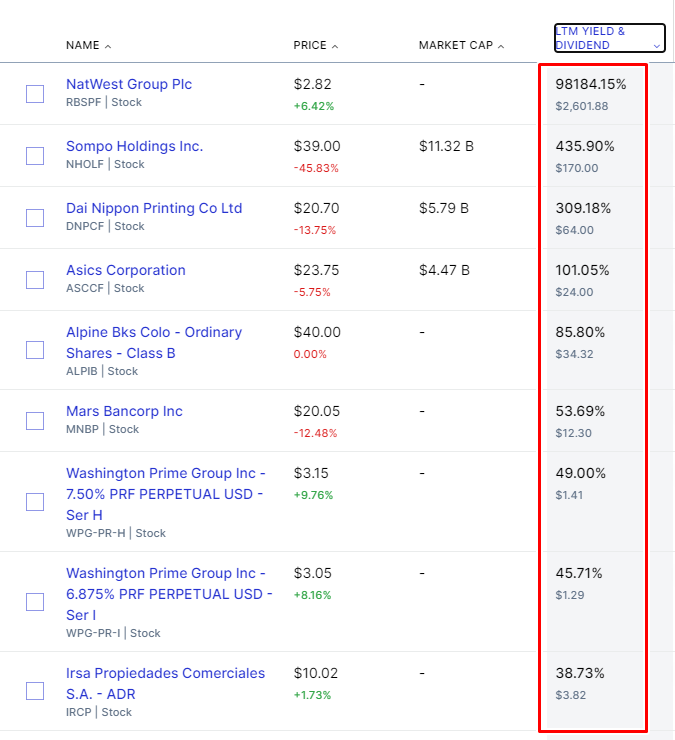The image size is (675, 740).
Task: Check the Asics Corporation row checkbox
Action: pyautogui.click(x=35, y=280)
